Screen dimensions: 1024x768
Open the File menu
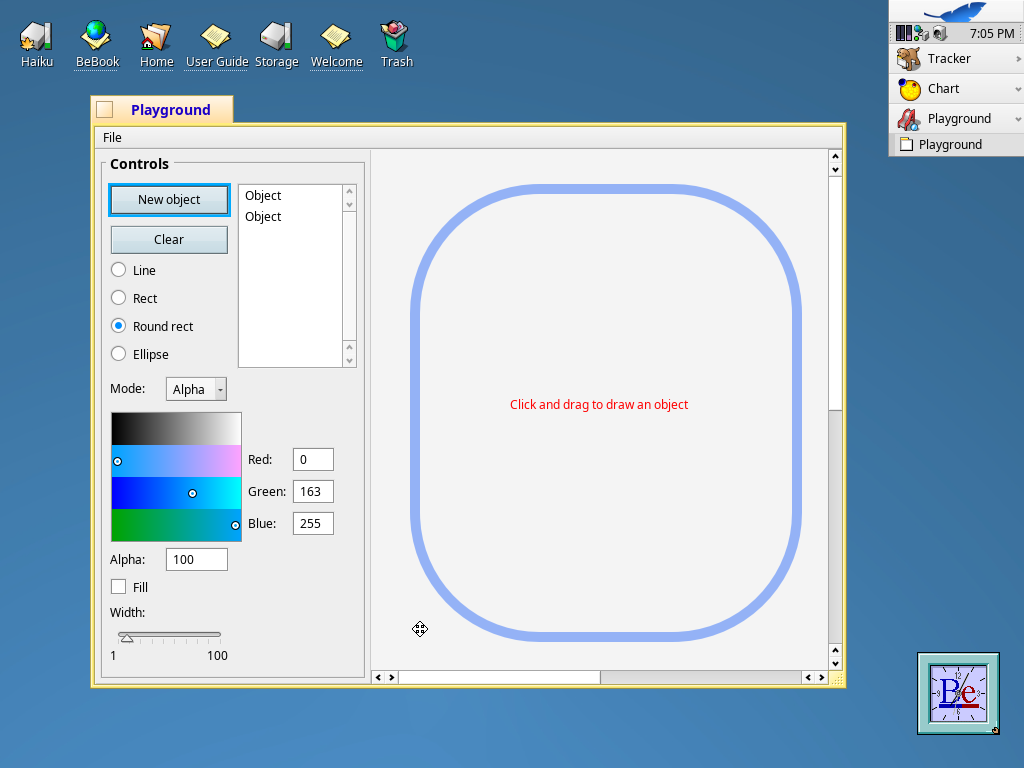point(112,137)
